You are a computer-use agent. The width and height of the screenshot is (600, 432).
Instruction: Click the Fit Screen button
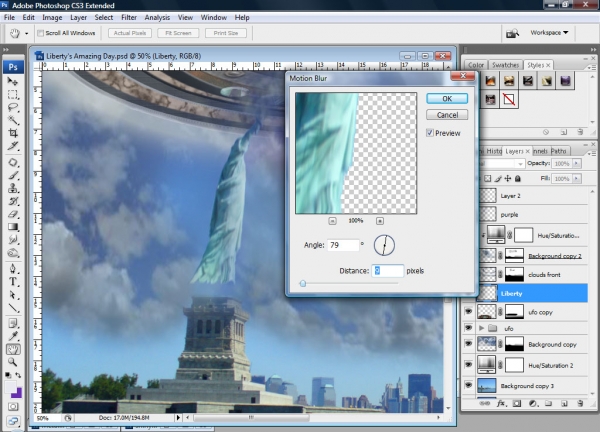pyautogui.click(x=178, y=33)
